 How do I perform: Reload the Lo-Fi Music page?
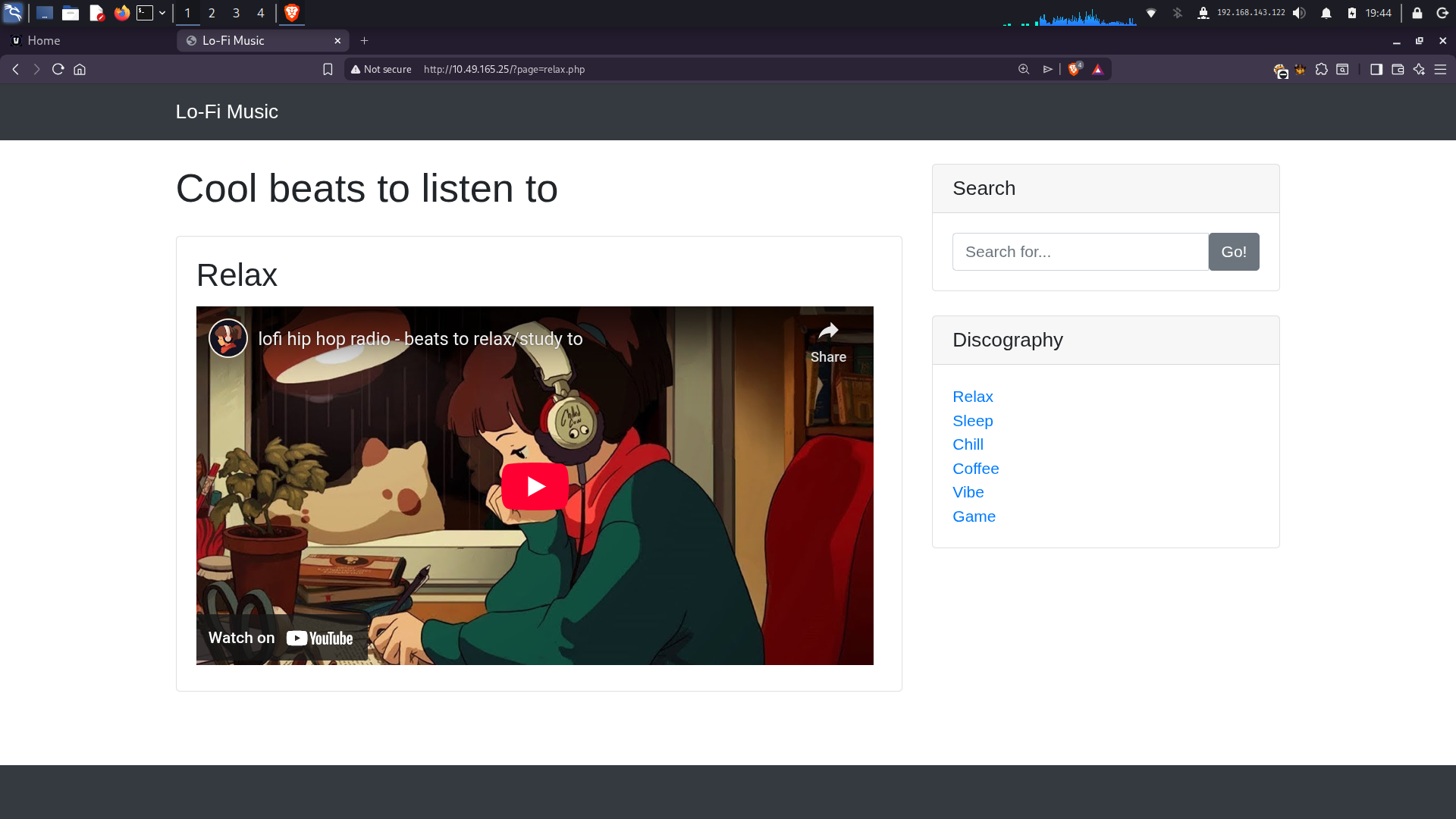(x=58, y=69)
